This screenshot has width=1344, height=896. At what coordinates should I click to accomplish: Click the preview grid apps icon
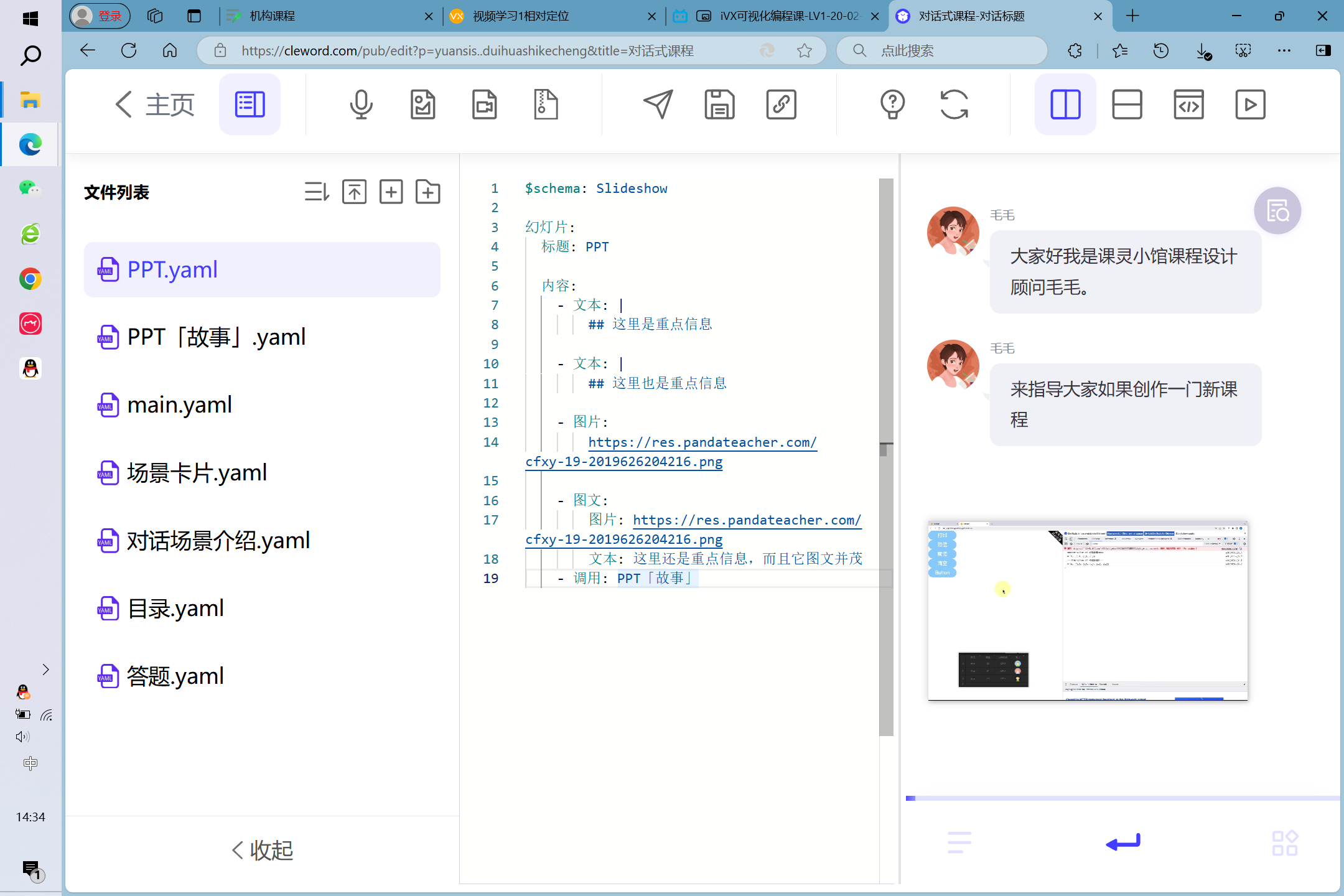1285,842
